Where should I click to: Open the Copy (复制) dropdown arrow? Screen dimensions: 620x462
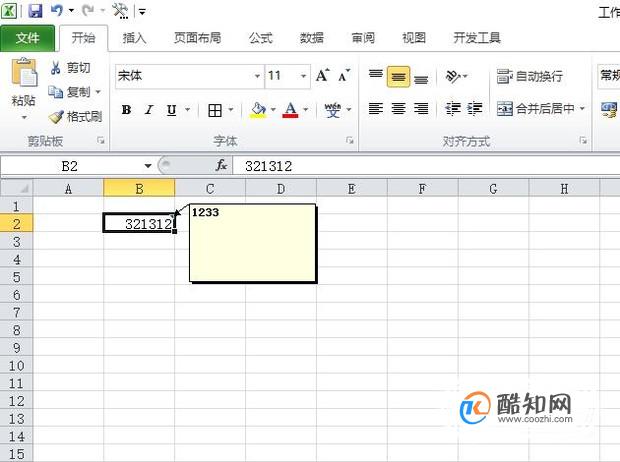click(x=98, y=92)
